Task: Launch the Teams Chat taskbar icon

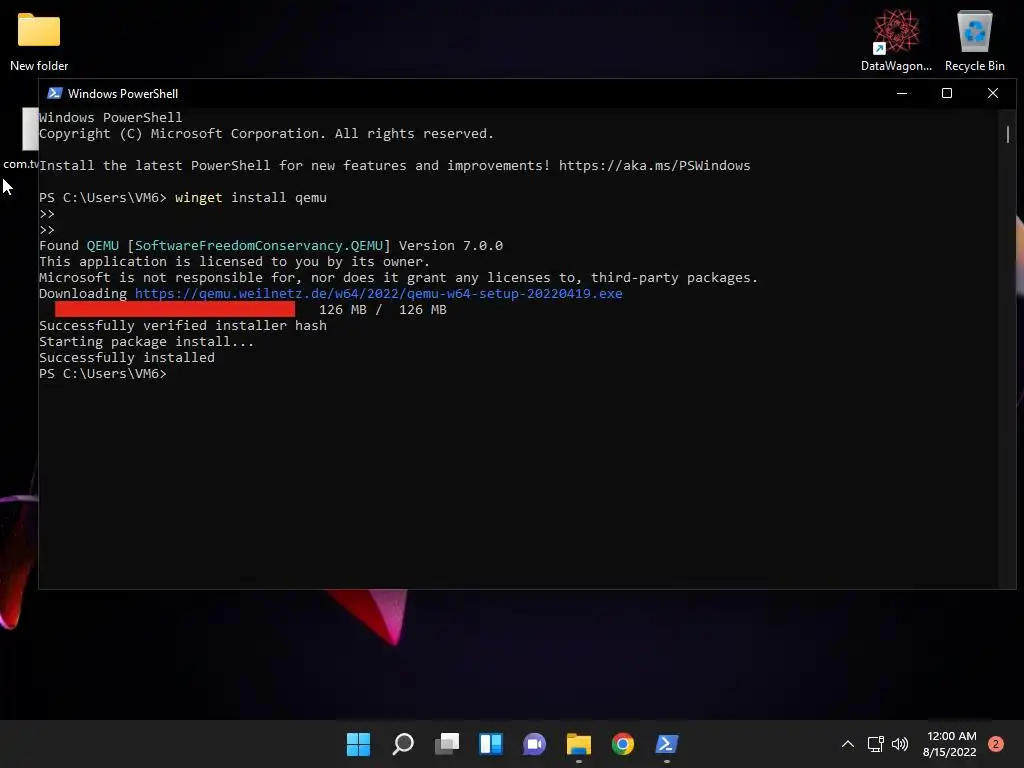Action: 534,744
